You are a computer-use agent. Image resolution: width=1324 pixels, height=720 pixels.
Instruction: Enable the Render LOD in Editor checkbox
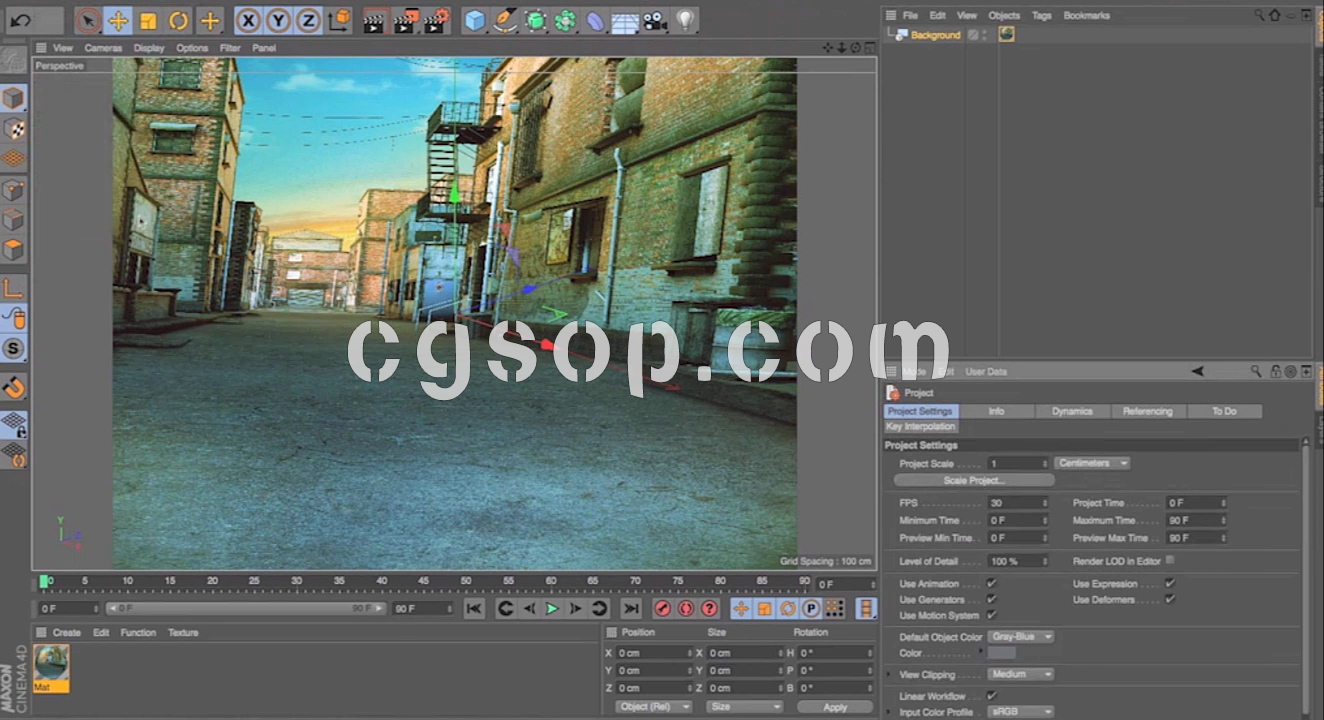click(1169, 561)
